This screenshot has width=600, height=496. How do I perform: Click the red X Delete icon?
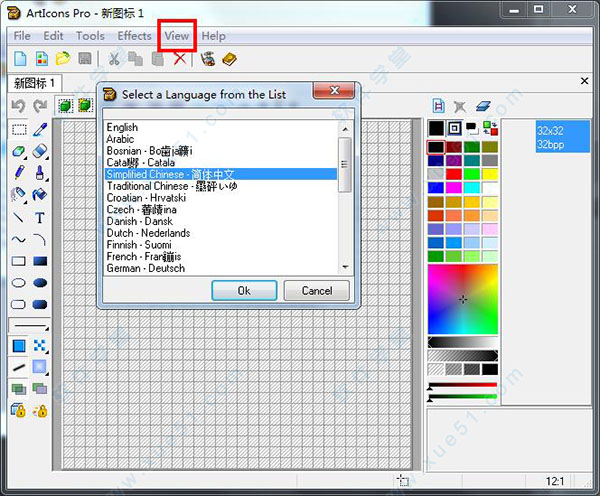pos(179,59)
